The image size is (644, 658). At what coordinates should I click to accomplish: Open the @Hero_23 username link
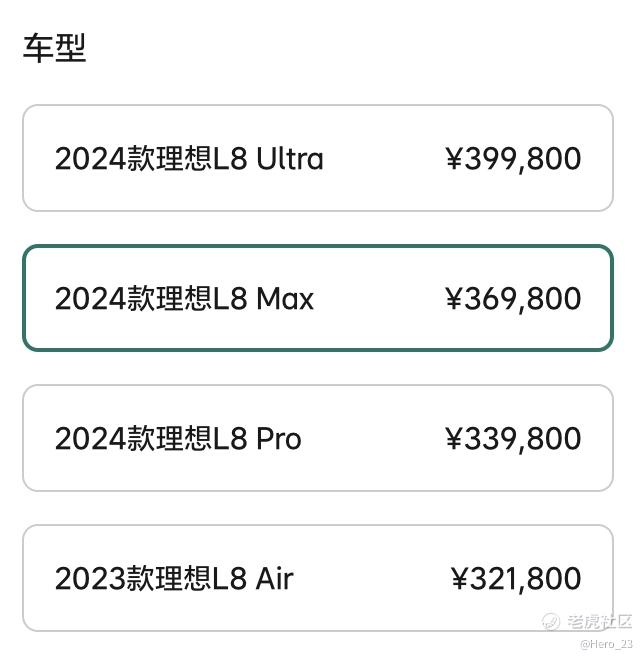tap(606, 644)
